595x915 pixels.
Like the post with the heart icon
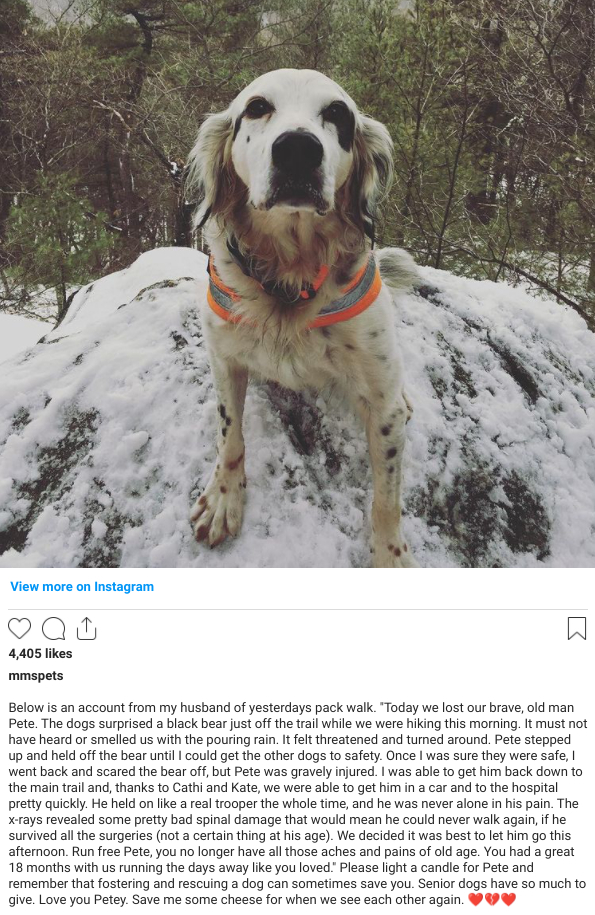pyautogui.click(x=19, y=628)
